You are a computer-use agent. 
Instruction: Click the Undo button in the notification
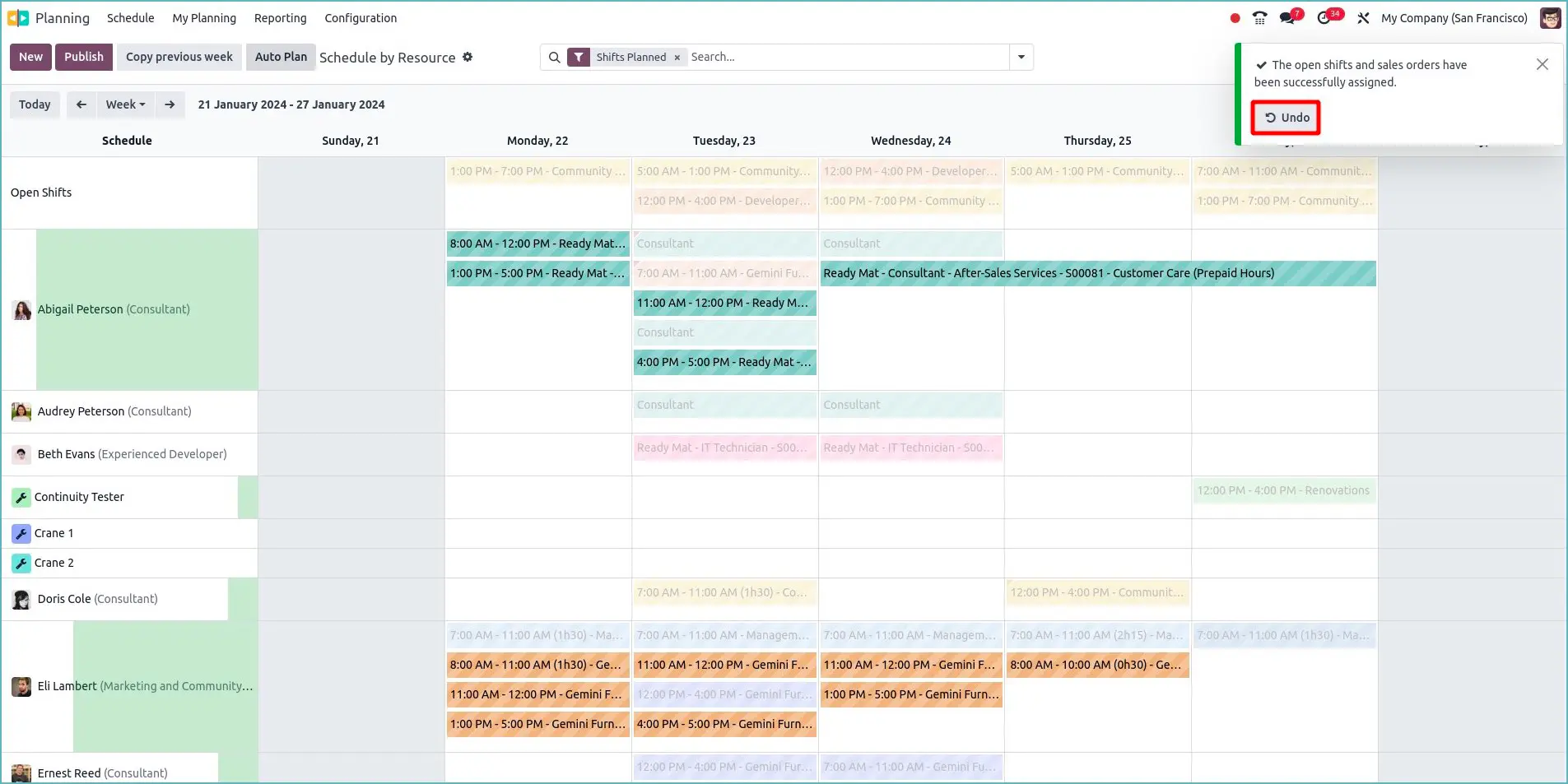tap(1285, 117)
